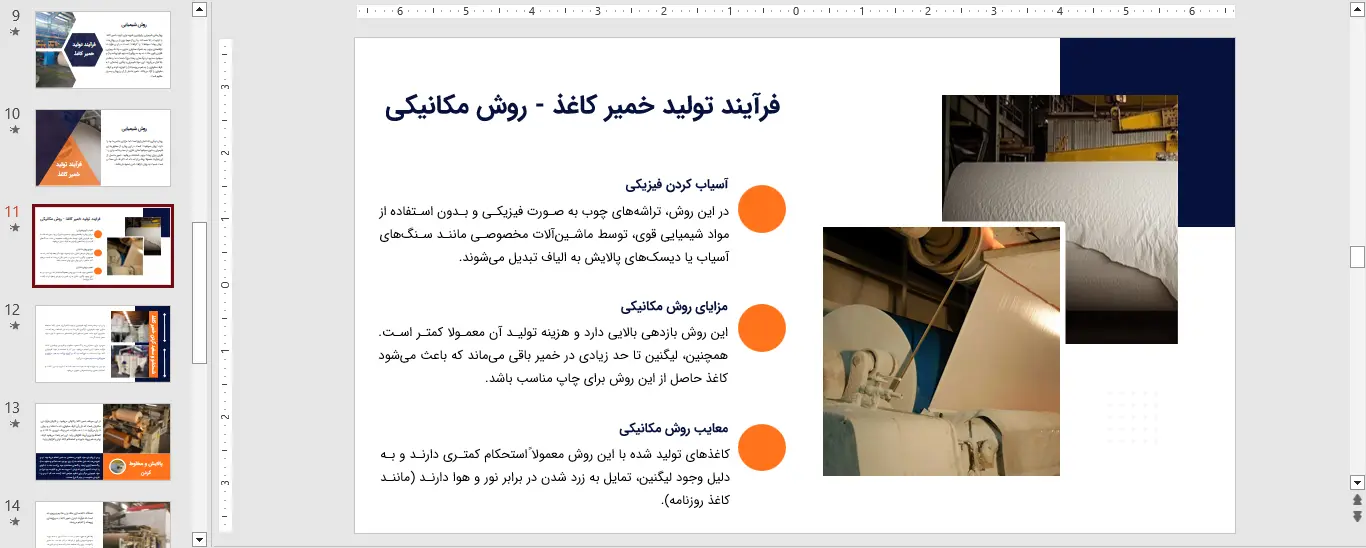Click the heading آسیاب کردن فیزیکی
The height and width of the screenshot is (548, 1366).
[x=677, y=184]
